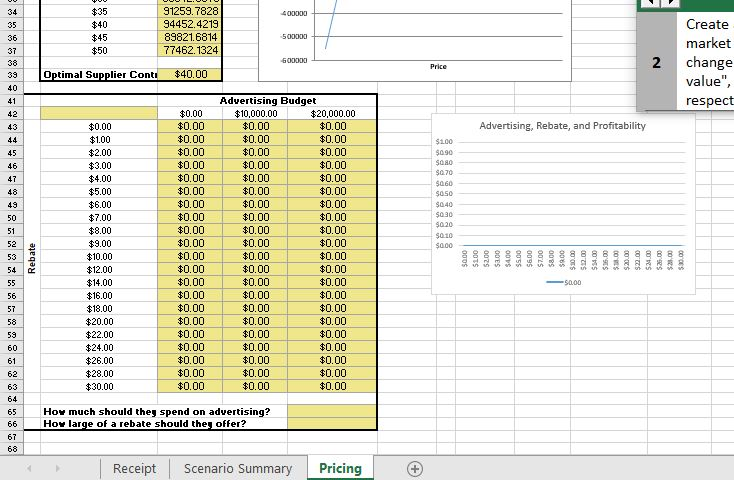The width and height of the screenshot is (734, 480).
Task: Click the vertical Rebate label
Action: pyautogui.click(x=32, y=258)
